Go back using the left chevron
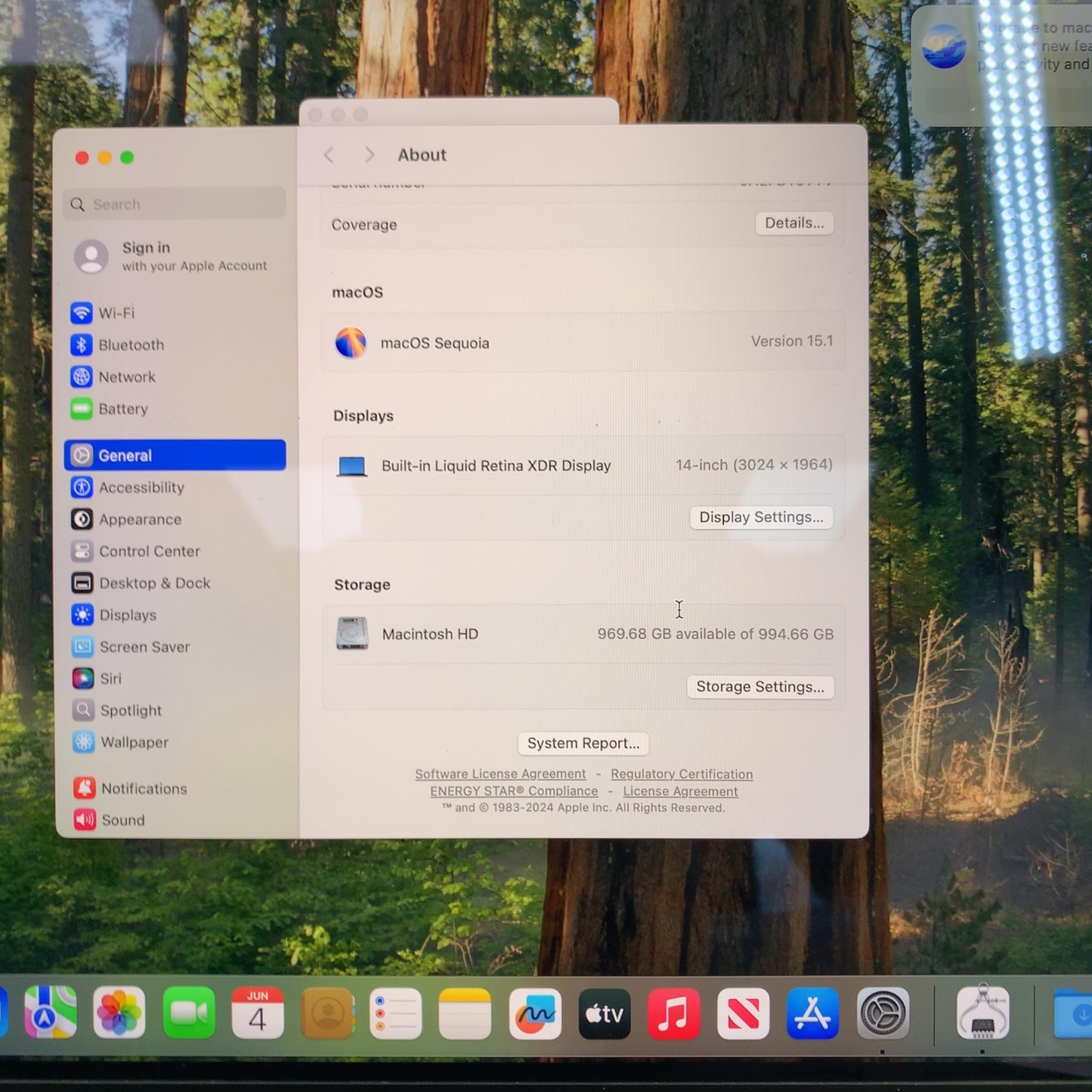 (x=329, y=155)
